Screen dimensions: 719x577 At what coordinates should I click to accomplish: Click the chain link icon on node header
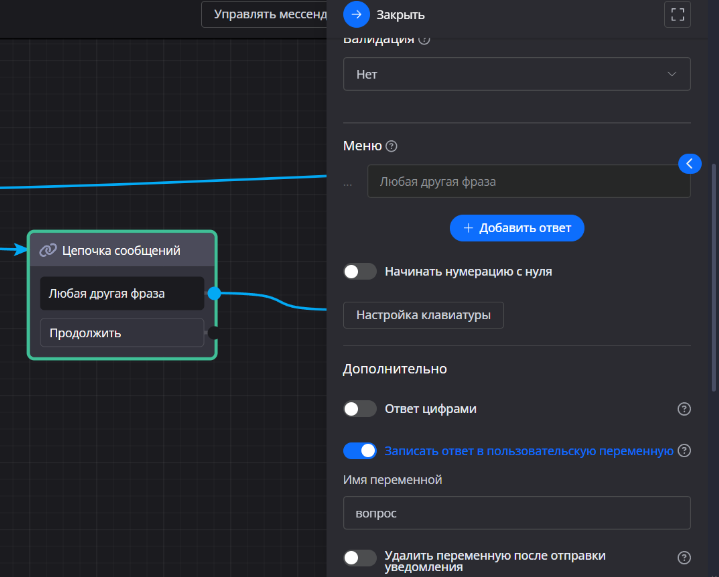(x=47, y=250)
